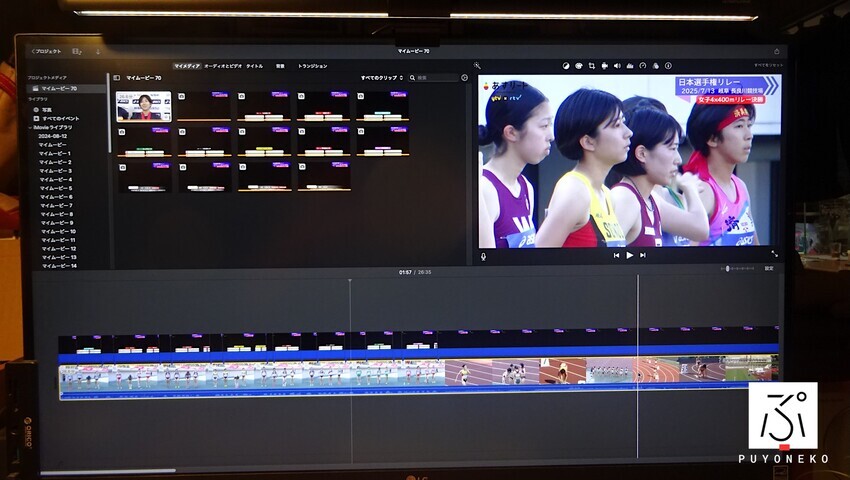
Task: Select マイムービー 1 in library
Action: (x=54, y=153)
